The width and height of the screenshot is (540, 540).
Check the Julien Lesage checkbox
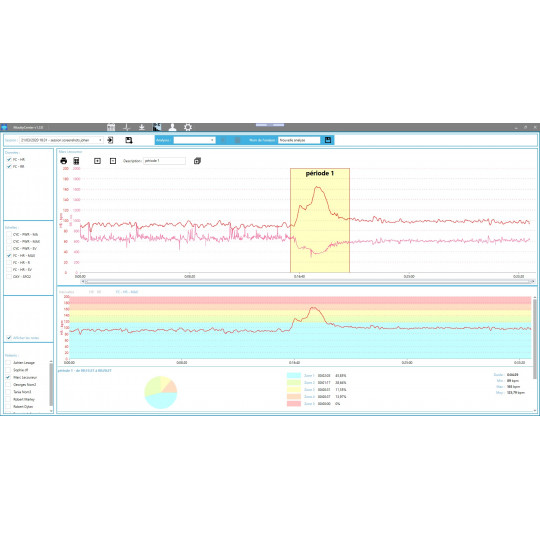click(8, 363)
